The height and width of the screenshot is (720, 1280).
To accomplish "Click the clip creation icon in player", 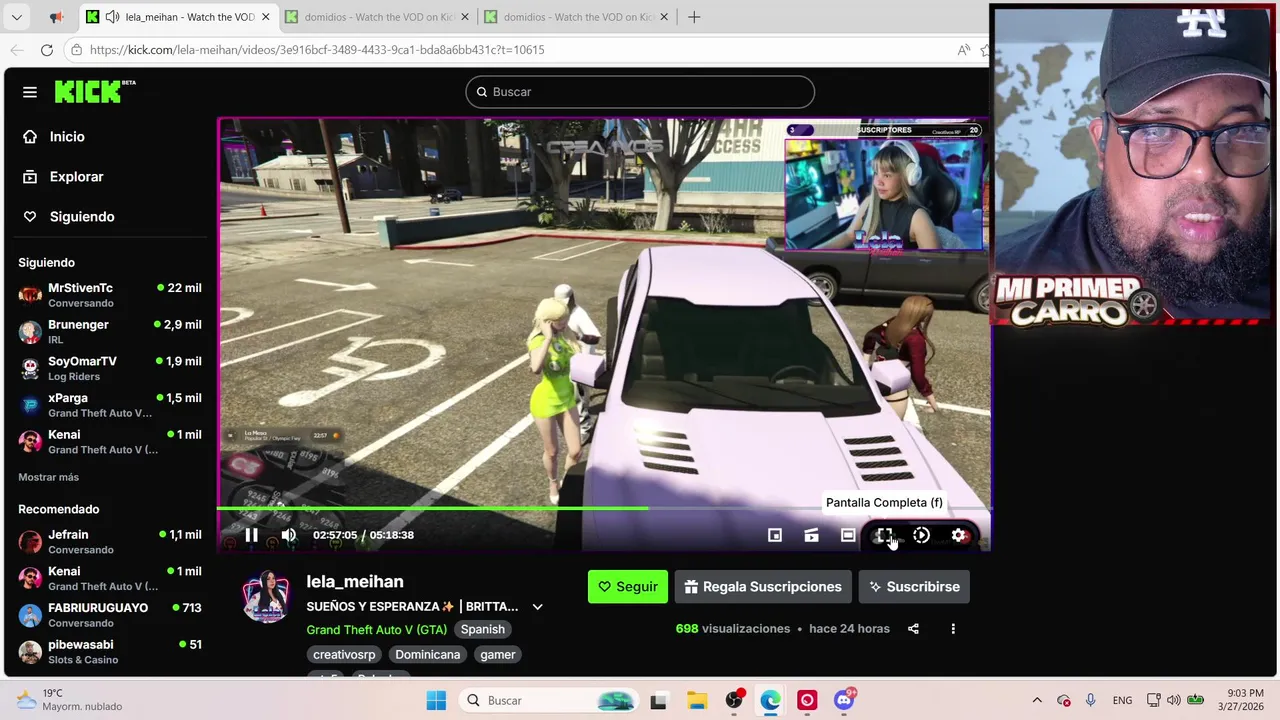I will coord(811,535).
